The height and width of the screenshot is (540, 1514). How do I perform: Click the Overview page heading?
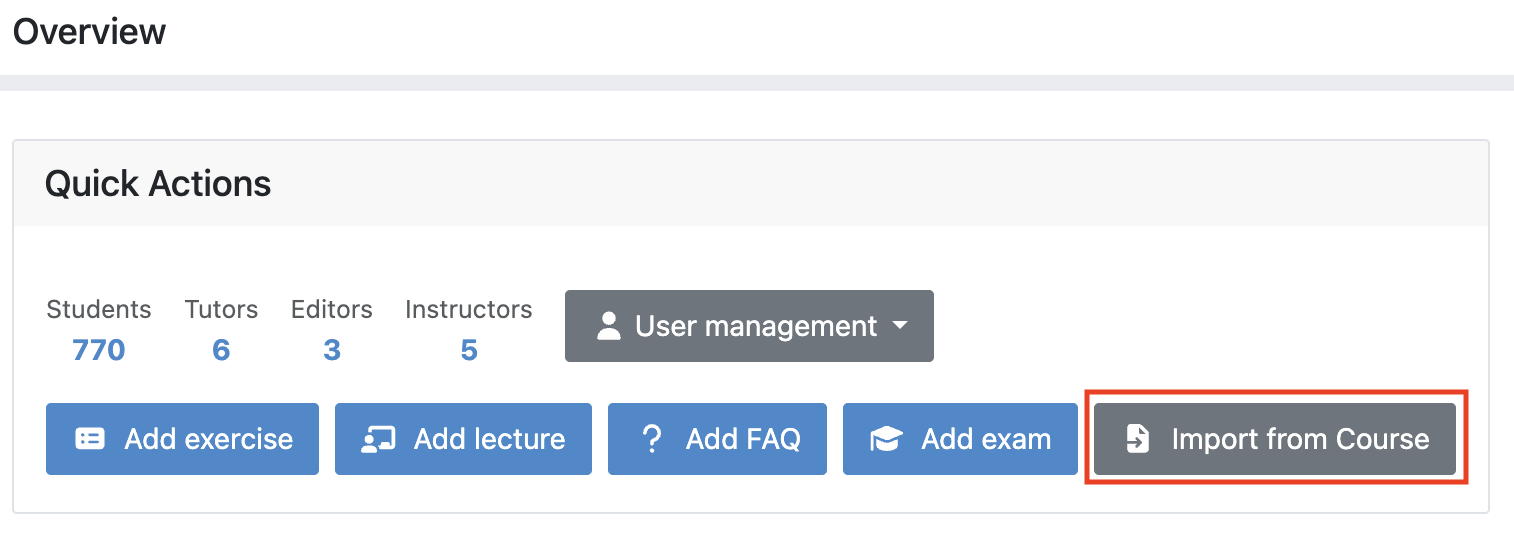[89, 32]
